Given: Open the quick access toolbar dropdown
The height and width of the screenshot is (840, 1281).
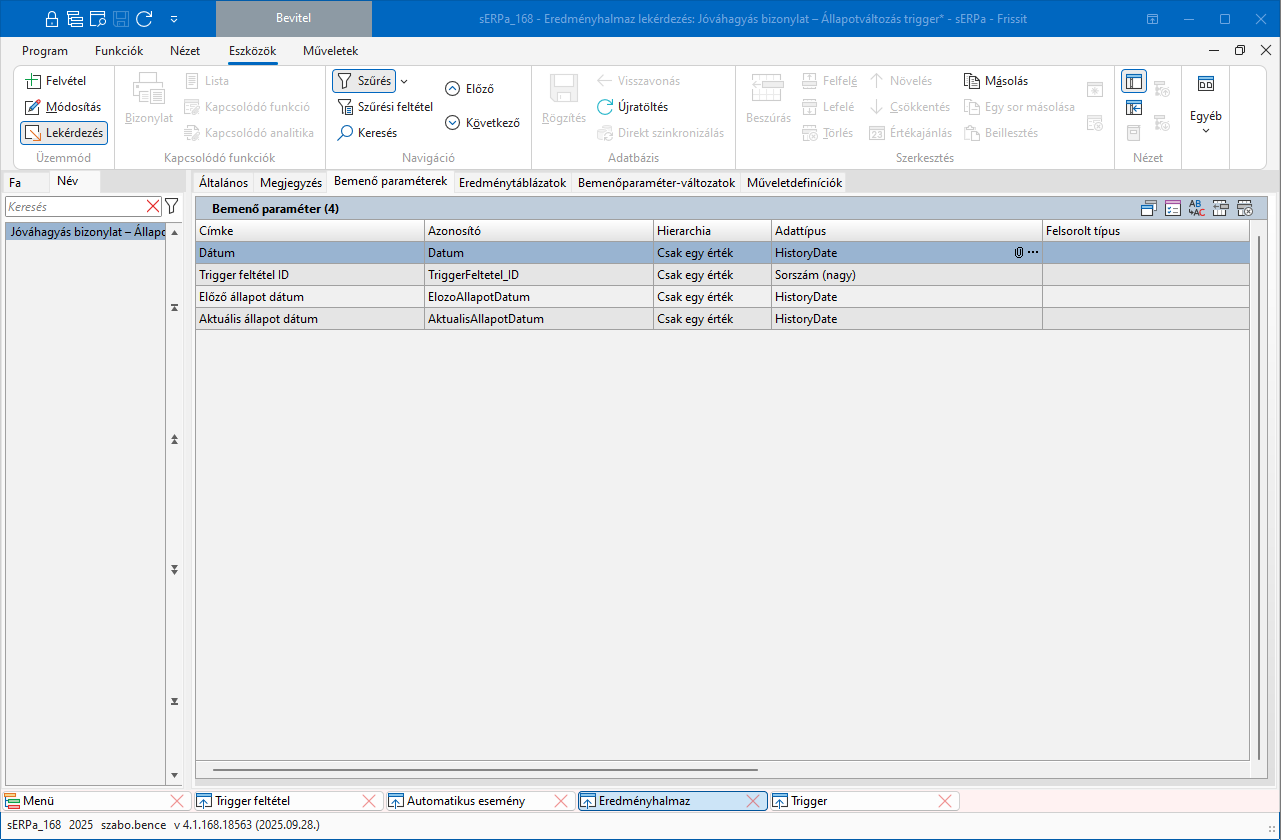Looking at the screenshot, I should pyautogui.click(x=174, y=19).
